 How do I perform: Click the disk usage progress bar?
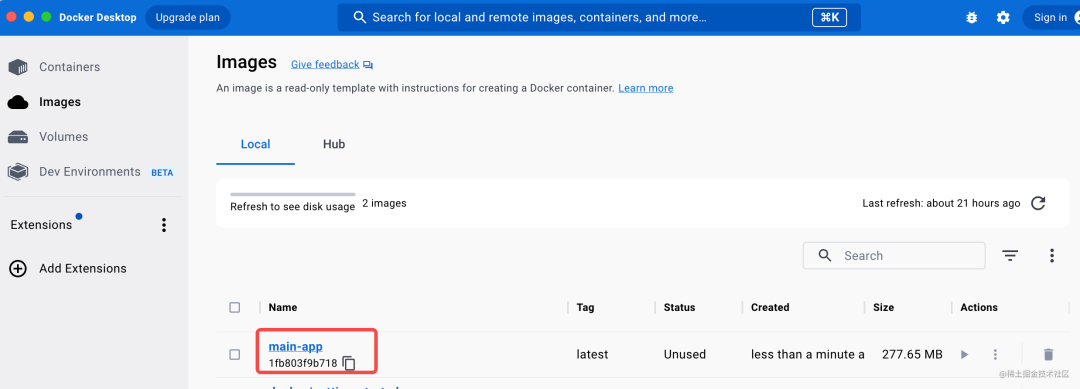click(x=293, y=195)
